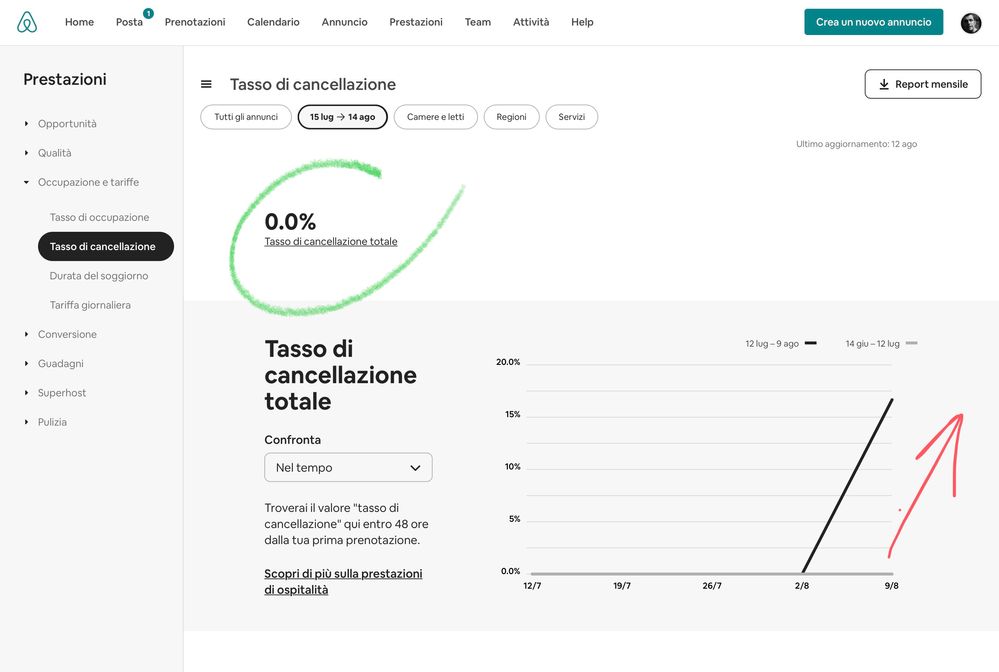
Task: Select the Tutti gli annunci filter
Action: pos(246,117)
